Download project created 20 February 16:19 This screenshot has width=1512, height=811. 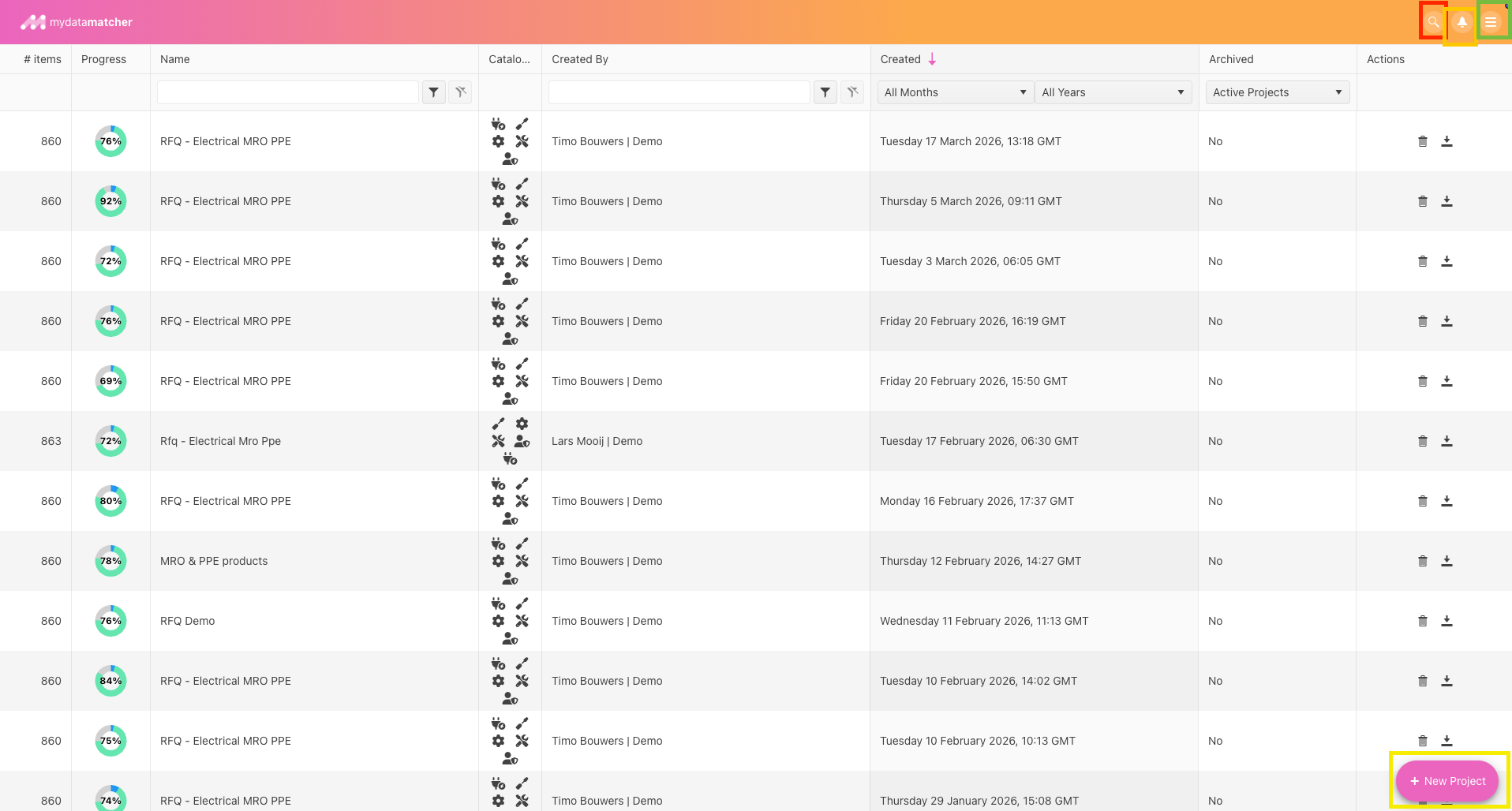pos(1447,321)
